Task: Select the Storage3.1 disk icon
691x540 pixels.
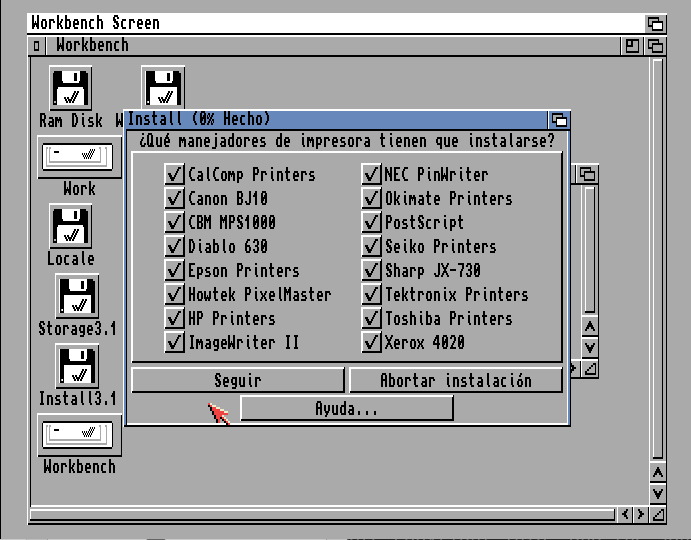Action: coord(76,297)
